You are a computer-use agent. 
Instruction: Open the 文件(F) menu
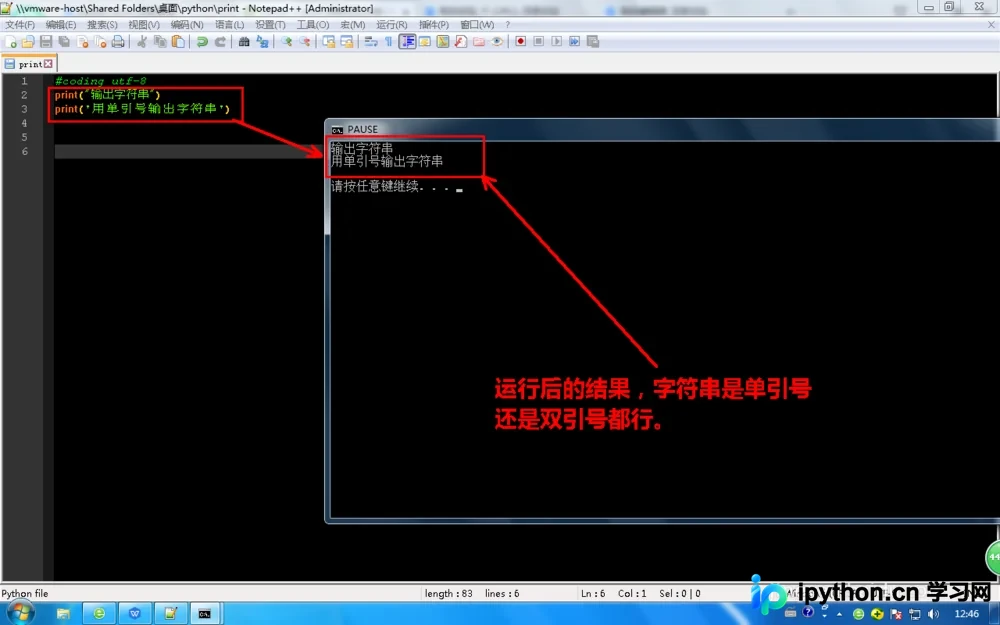[x=20, y=24]
